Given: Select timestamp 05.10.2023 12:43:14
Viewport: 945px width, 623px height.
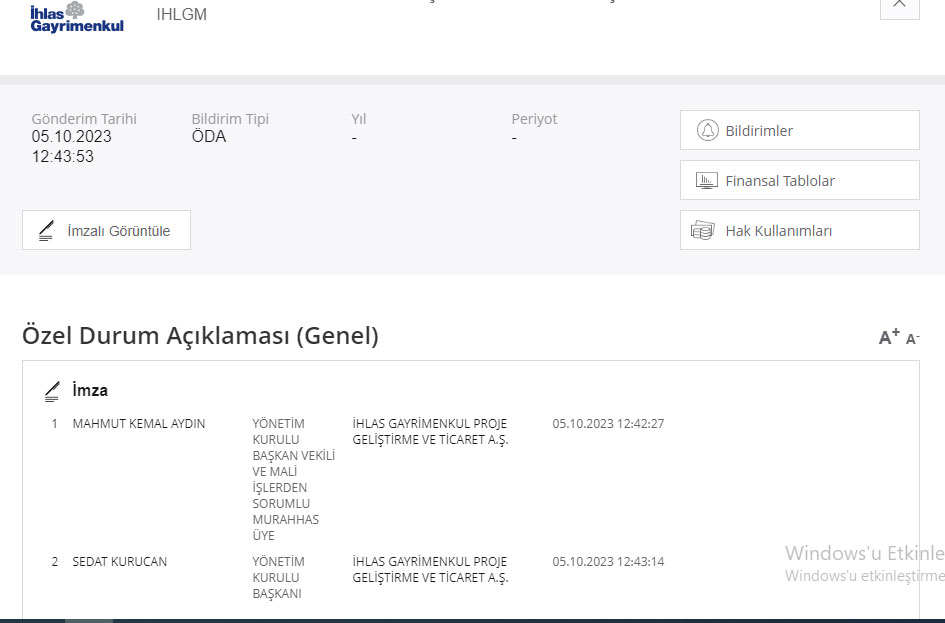Looking at the screenshot, I should [608, 562].
